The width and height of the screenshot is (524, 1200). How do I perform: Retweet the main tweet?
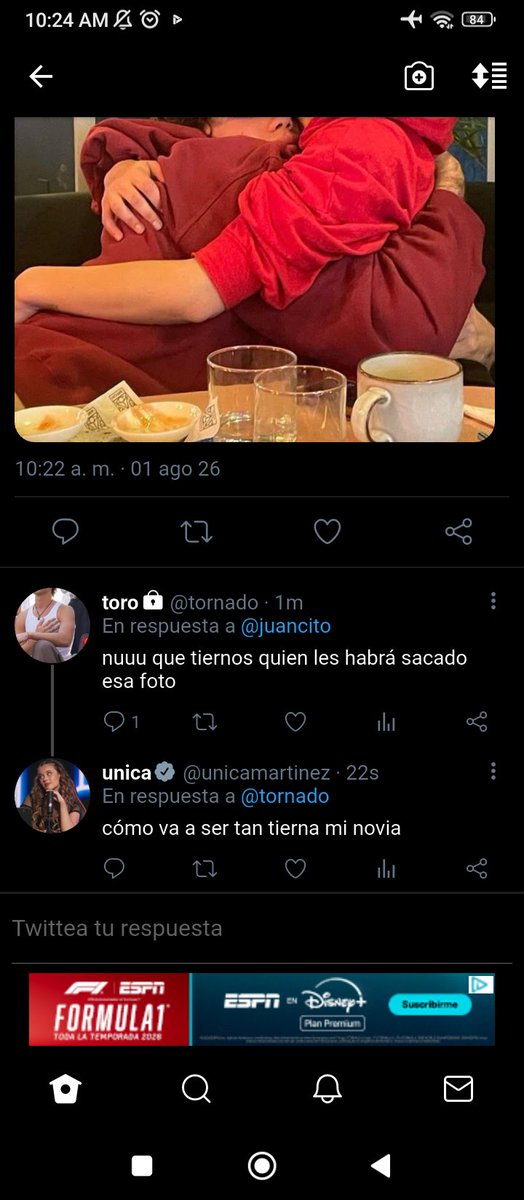196,532
